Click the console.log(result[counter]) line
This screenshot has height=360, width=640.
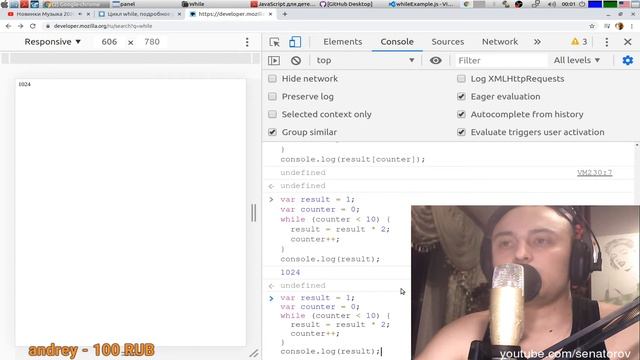point(353,159)
